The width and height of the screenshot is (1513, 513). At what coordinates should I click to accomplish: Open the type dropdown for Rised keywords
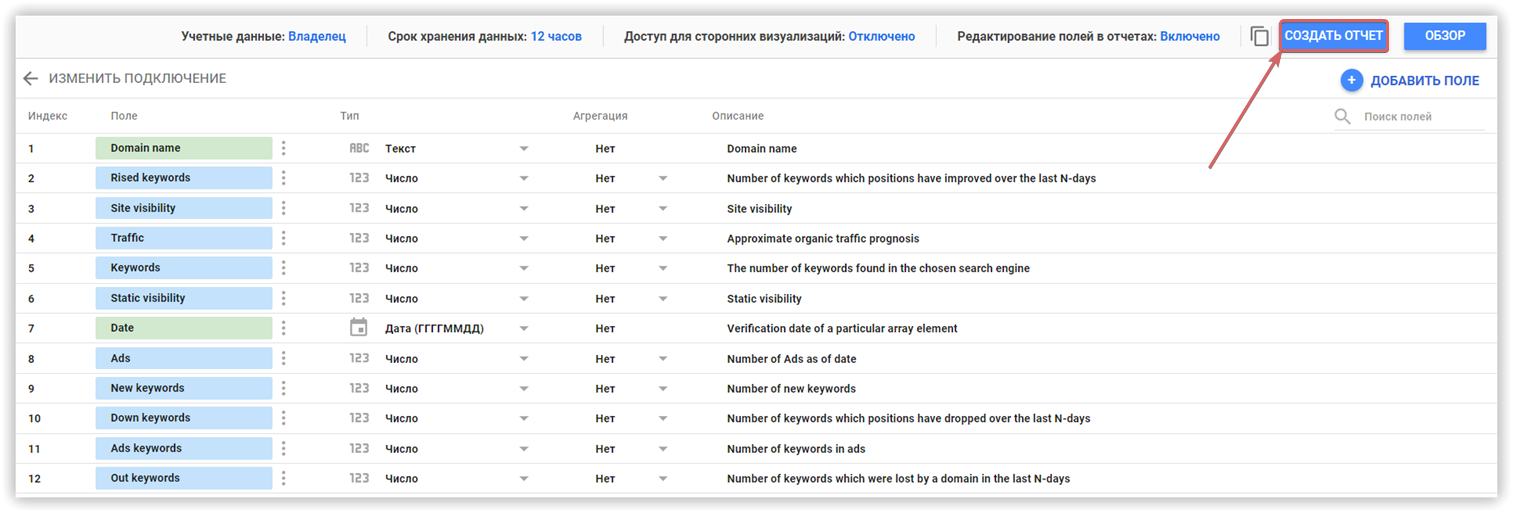click(524, 179)
